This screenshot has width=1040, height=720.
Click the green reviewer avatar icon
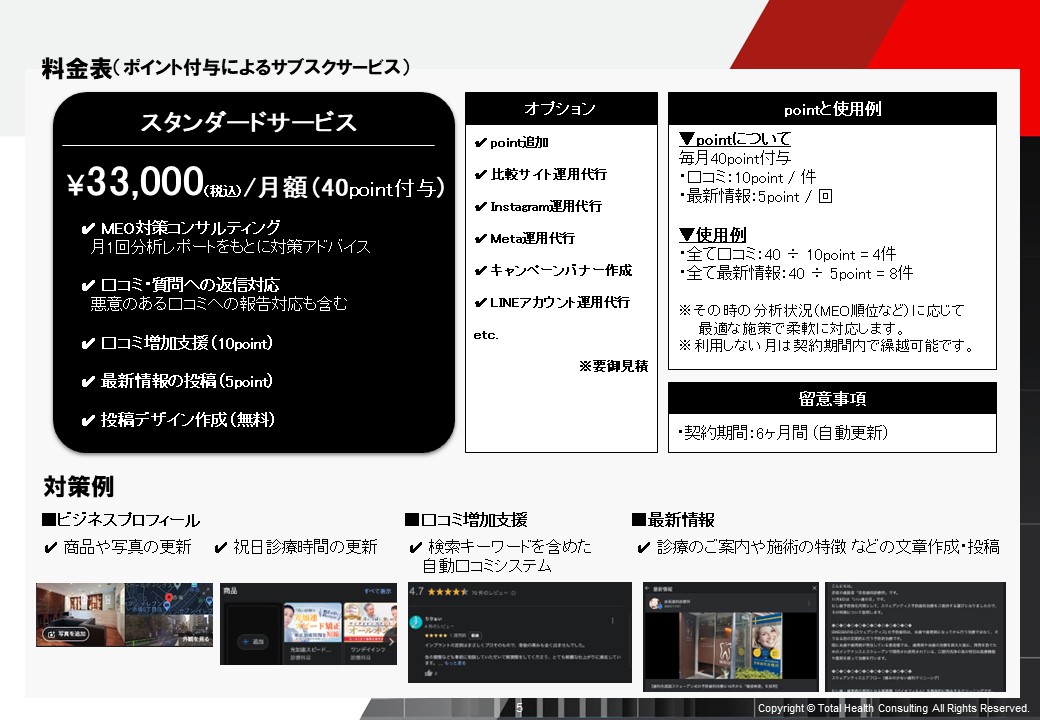(416, 622)
